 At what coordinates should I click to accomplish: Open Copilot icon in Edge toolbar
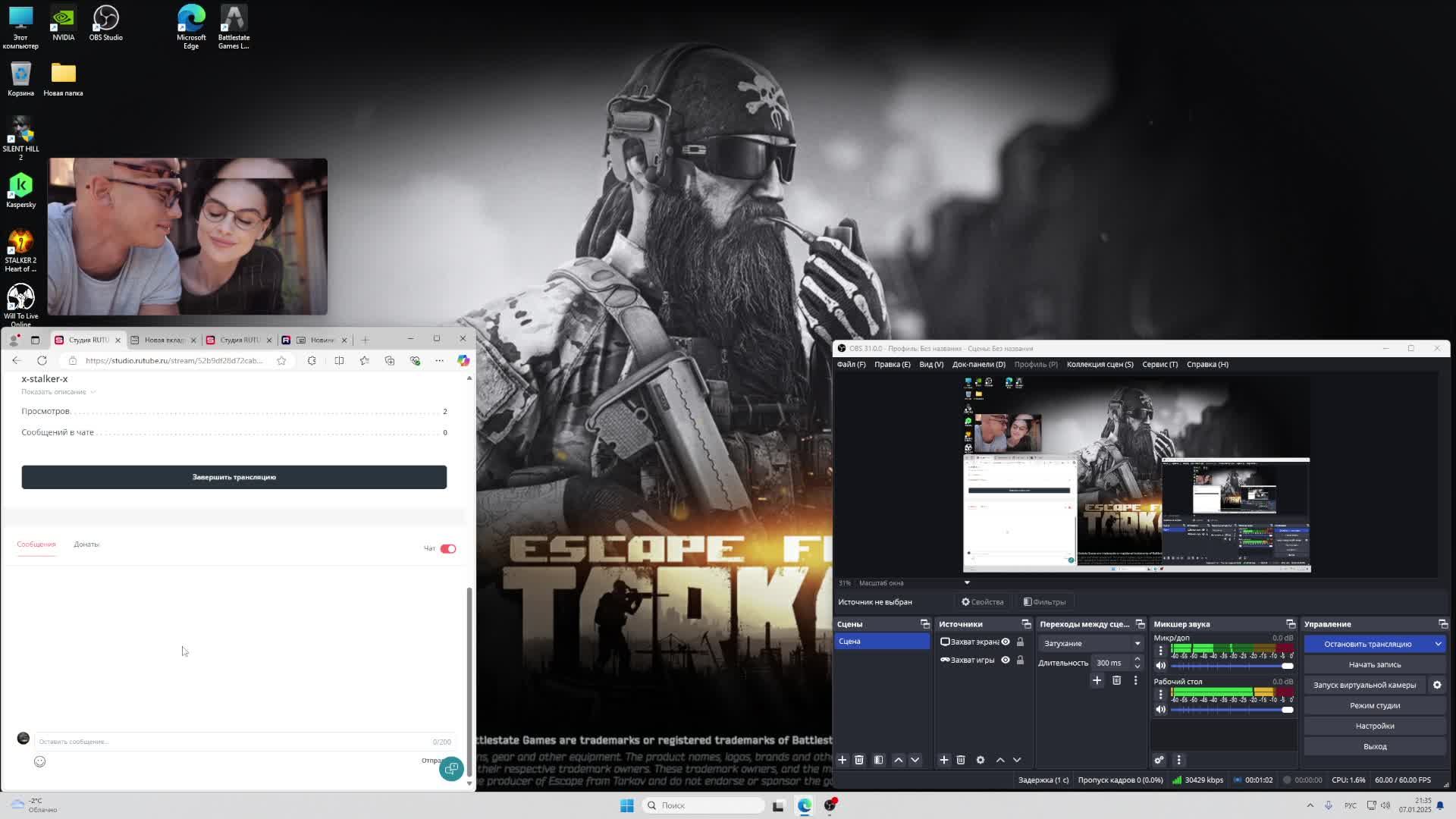pos(463,360)
